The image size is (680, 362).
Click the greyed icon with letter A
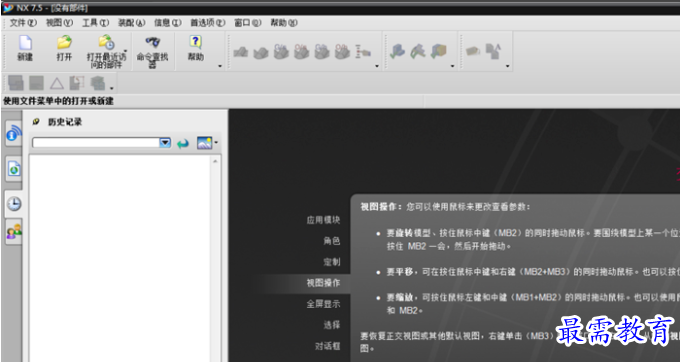pyautogui.click(x=493, y=51)
